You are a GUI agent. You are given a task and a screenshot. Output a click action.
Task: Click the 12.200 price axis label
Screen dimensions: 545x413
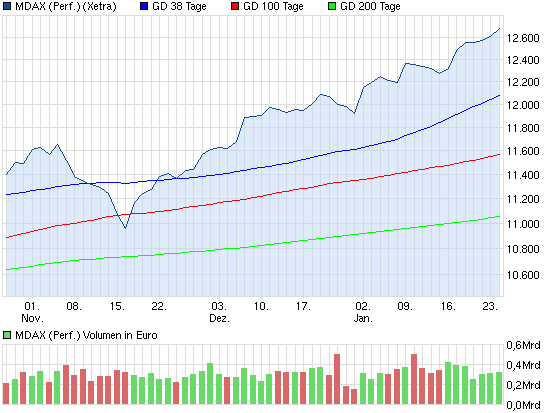pos(523,82)
